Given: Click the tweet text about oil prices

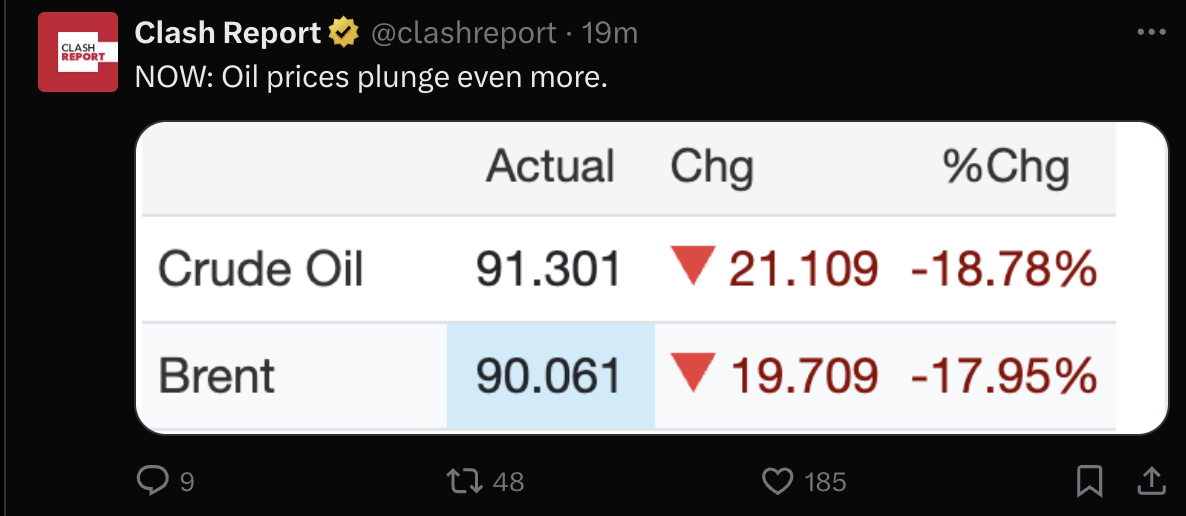Looking at the screenshot, I should 371,77.
